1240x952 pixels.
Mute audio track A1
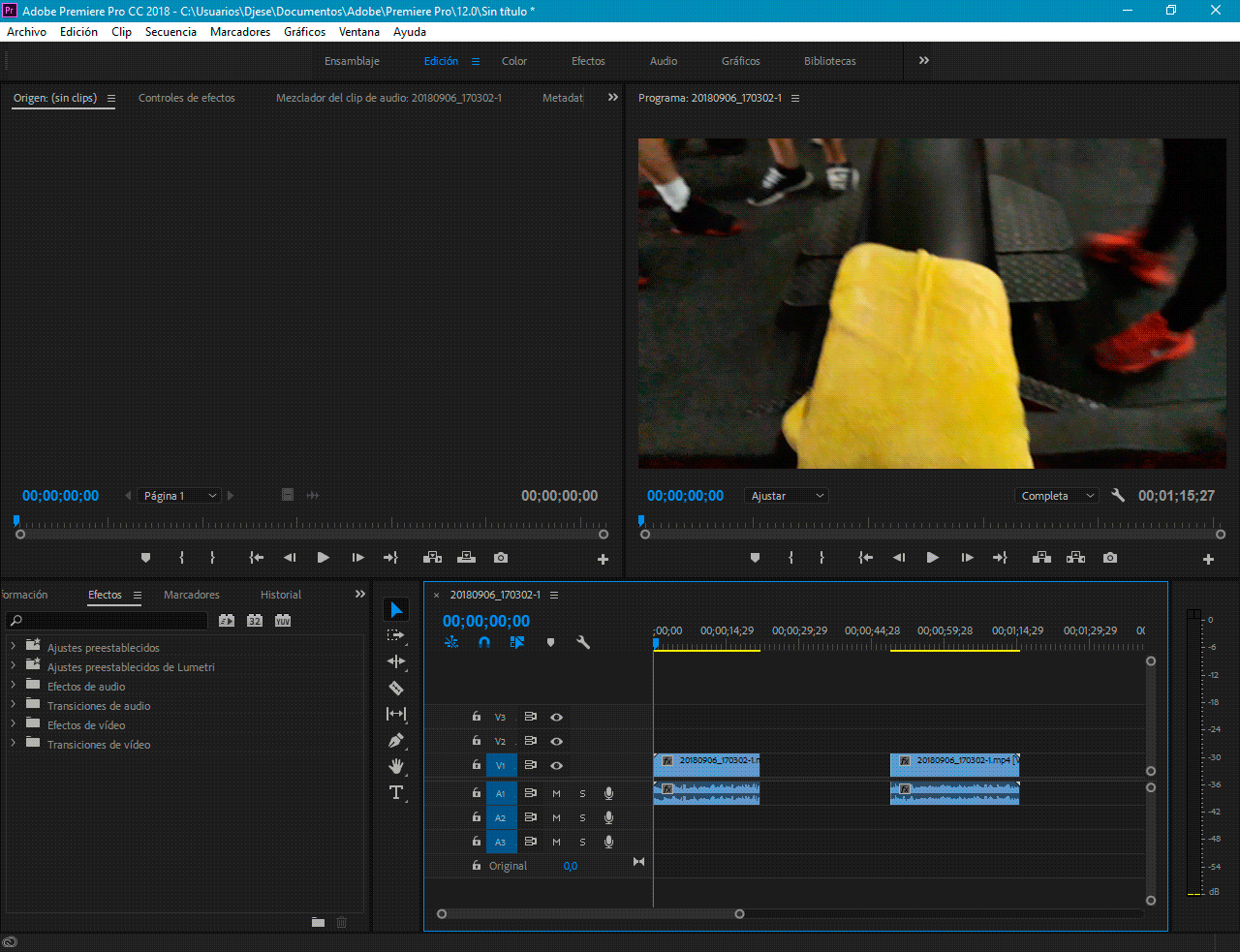click(556, 793)
